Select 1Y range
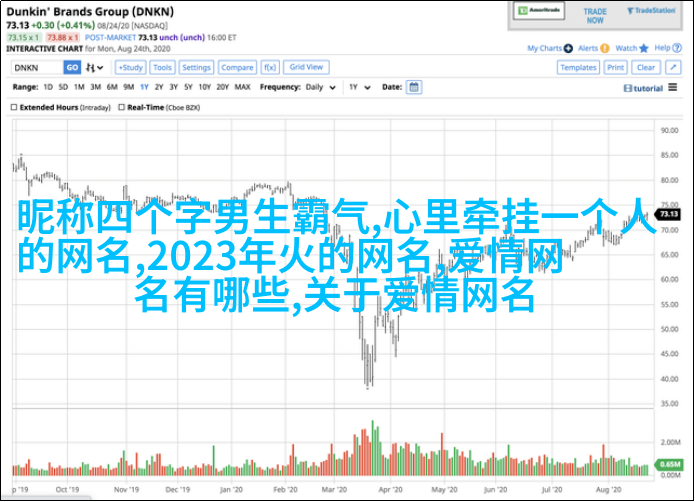This screenshot has width=695, height=502. (x=144, y=87)
